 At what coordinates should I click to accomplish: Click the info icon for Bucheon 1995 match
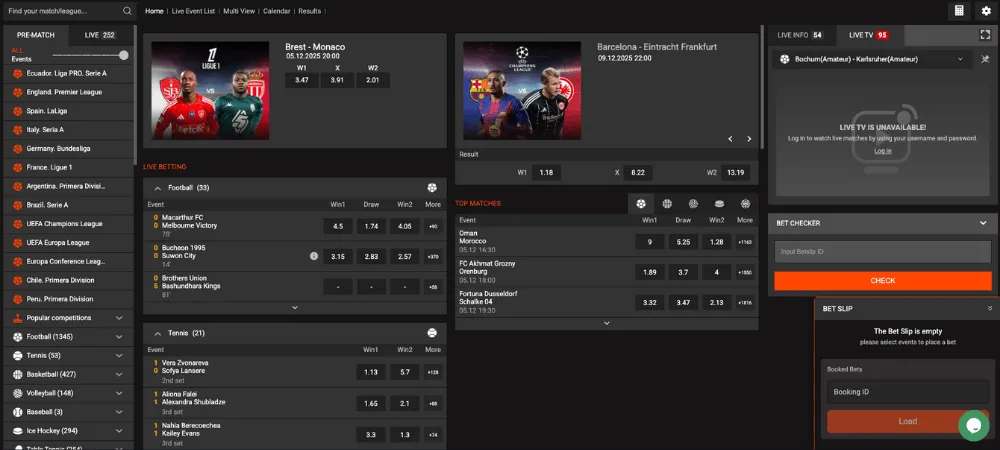click(314, 256)
